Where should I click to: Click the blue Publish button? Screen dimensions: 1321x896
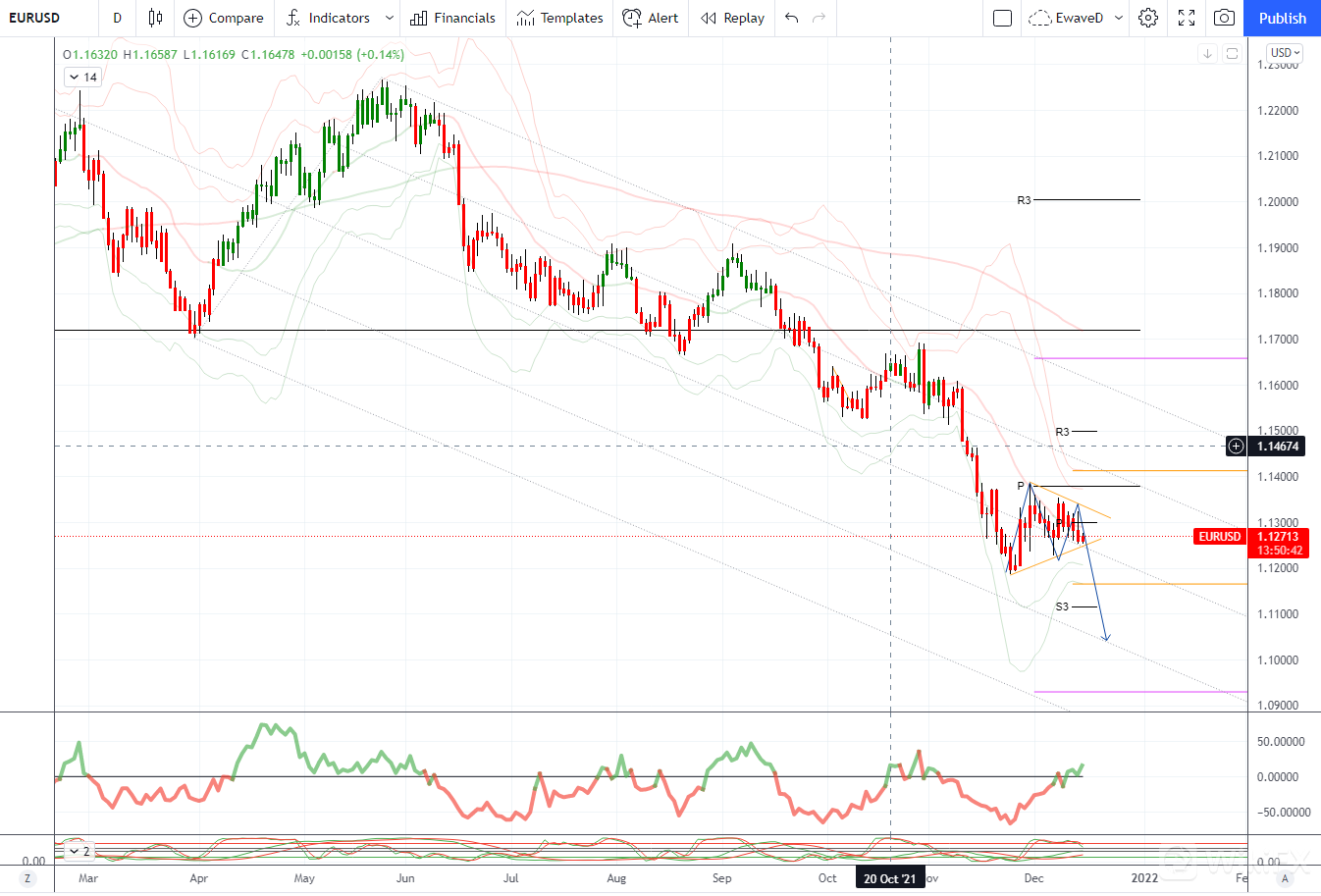1282,18
